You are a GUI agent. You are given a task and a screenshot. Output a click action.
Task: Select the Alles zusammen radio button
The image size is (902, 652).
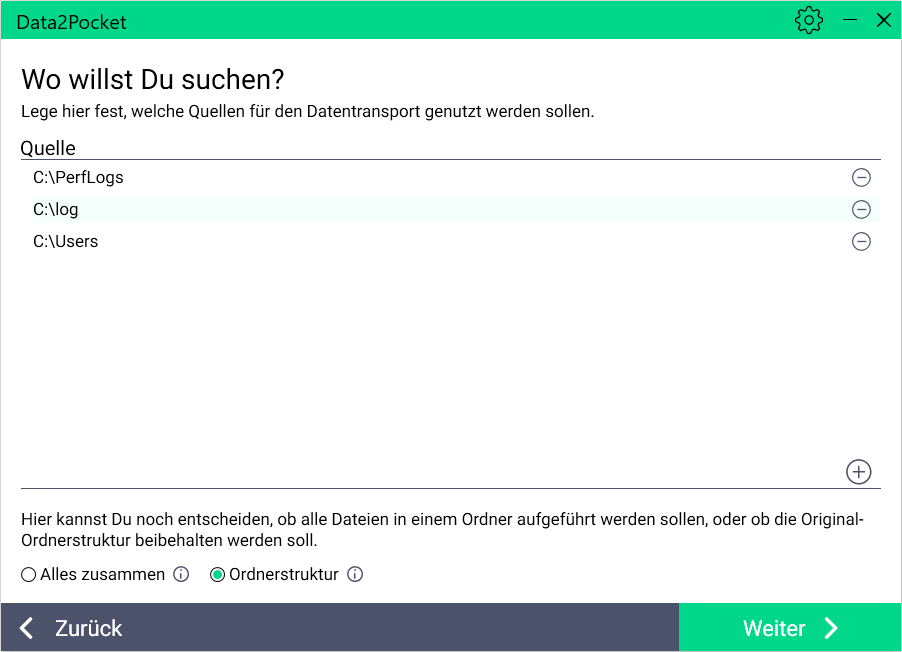click(29, 575)
